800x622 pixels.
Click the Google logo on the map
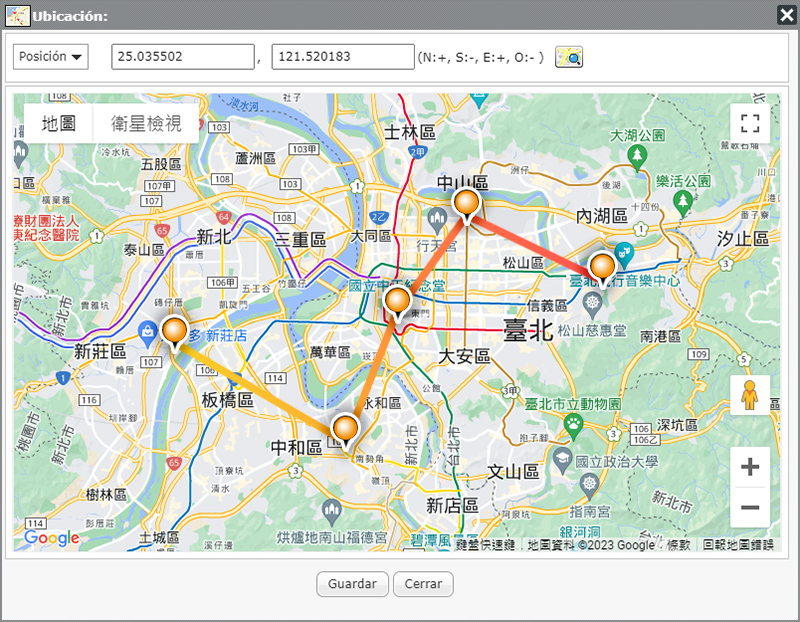click(52, 538)
